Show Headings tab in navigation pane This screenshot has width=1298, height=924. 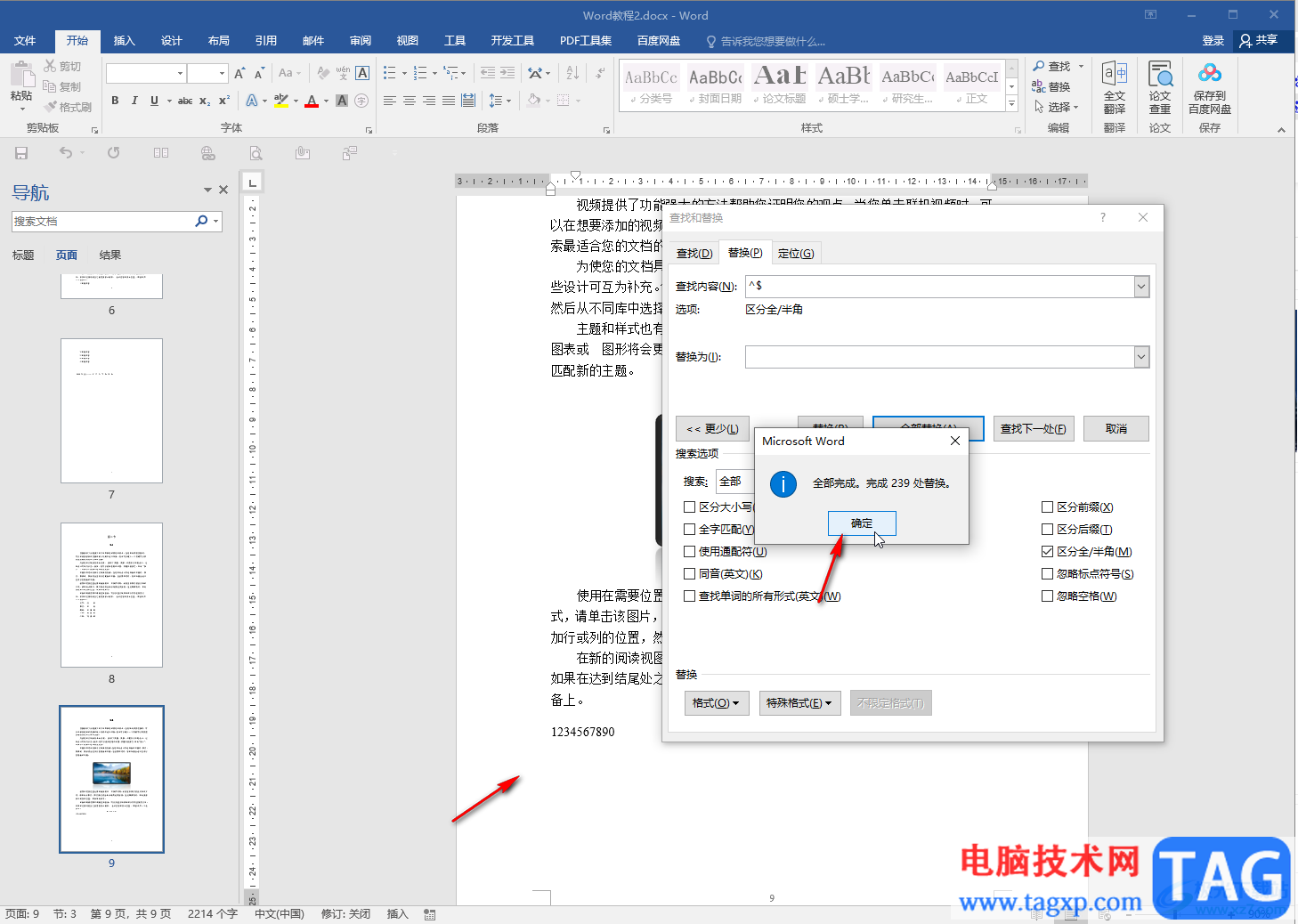coord(23,255)
